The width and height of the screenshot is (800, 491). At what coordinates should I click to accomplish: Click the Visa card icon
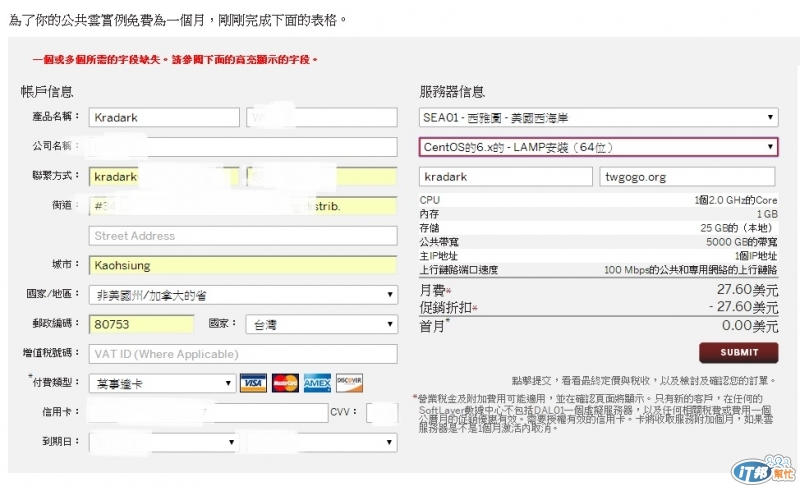(253, 383)
